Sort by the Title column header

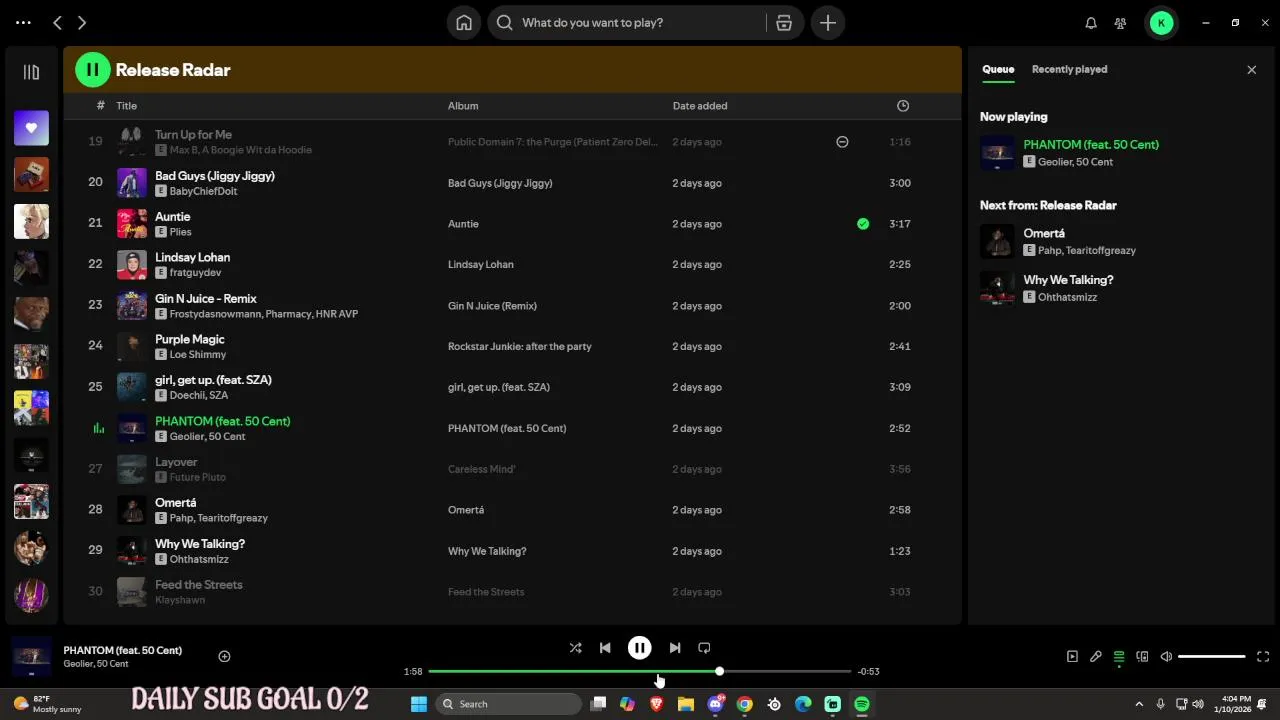tap(126, 106)
